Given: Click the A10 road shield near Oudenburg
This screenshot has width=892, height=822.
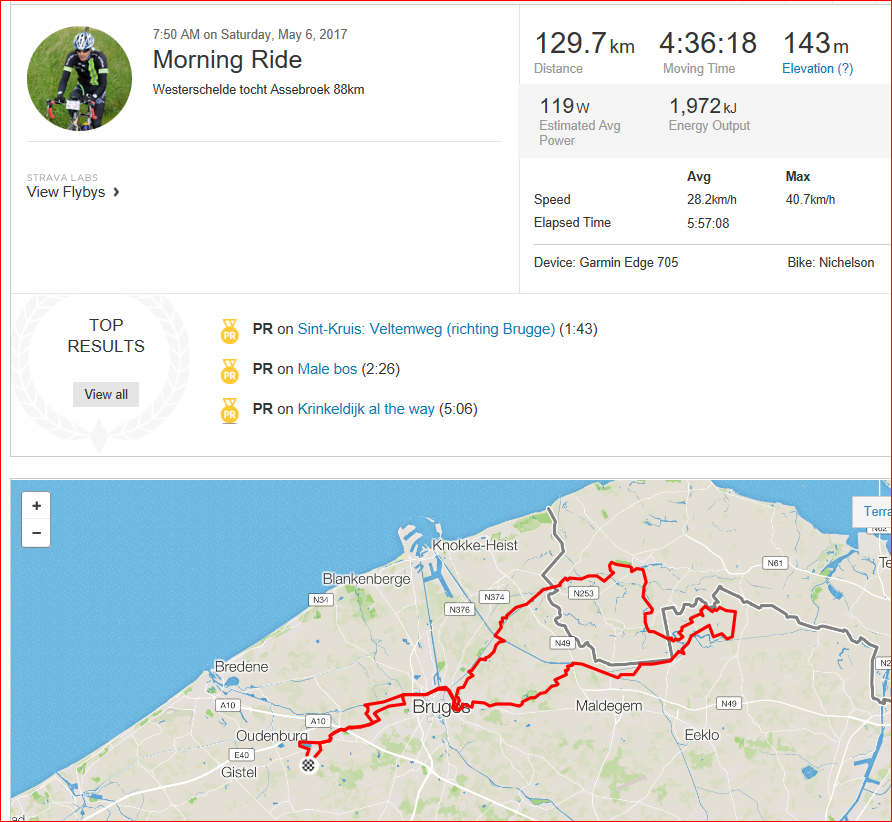Looking at the screenshot, I should (x=318, y=721).
